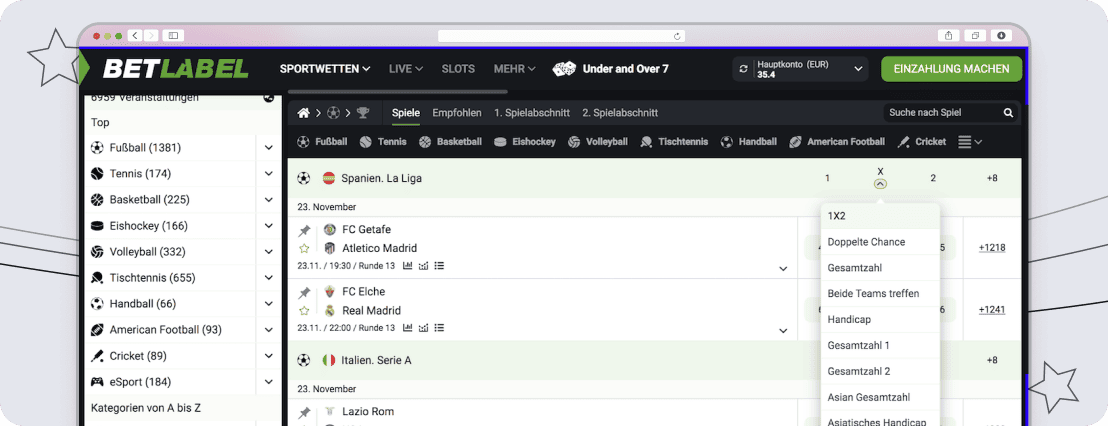This screenshot has height=426, width=1108.
Task: Refresh the Hauptkonto balance
Action: (x=743, y=69)
